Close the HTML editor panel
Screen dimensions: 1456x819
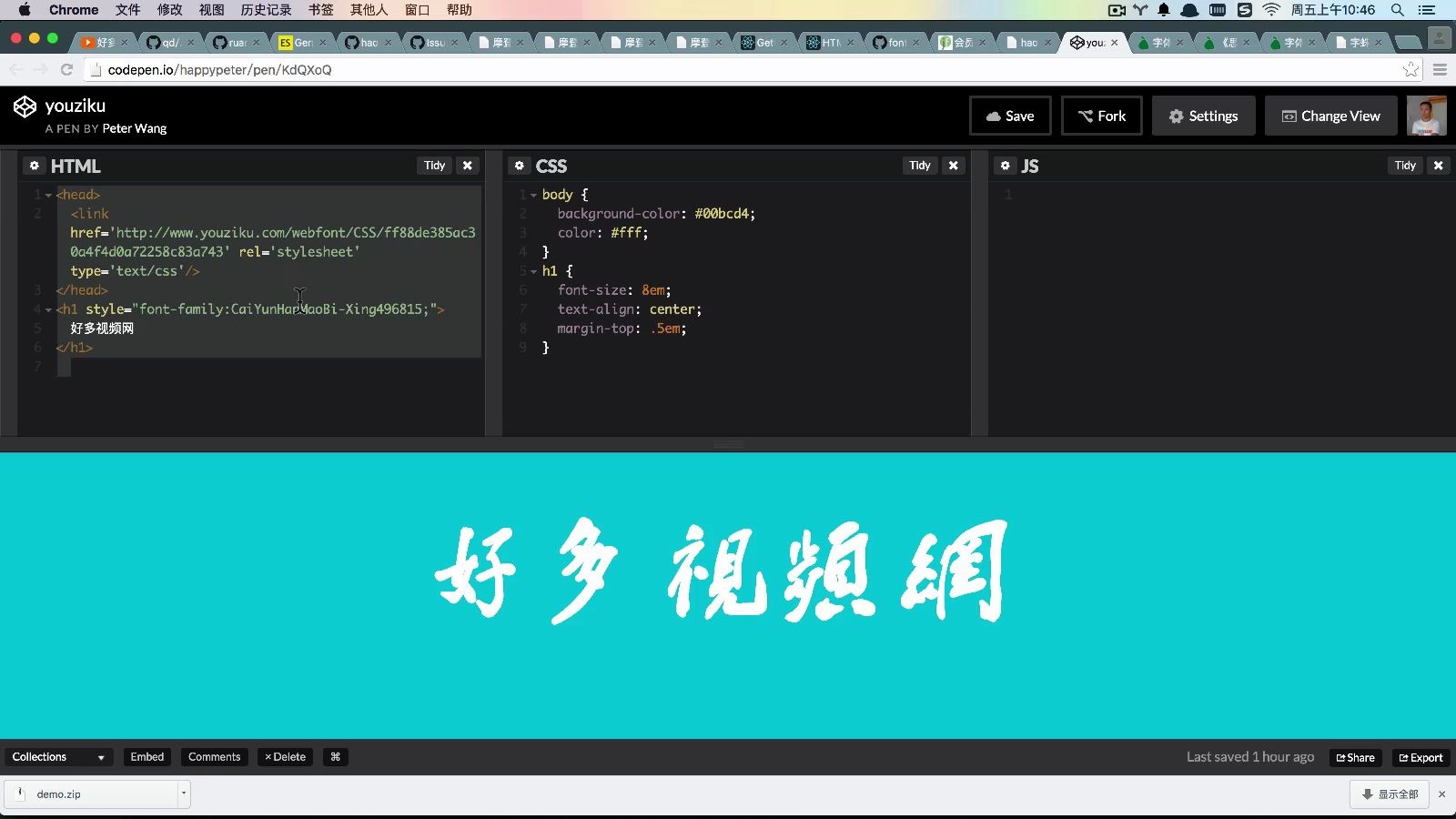coord(467,166)
